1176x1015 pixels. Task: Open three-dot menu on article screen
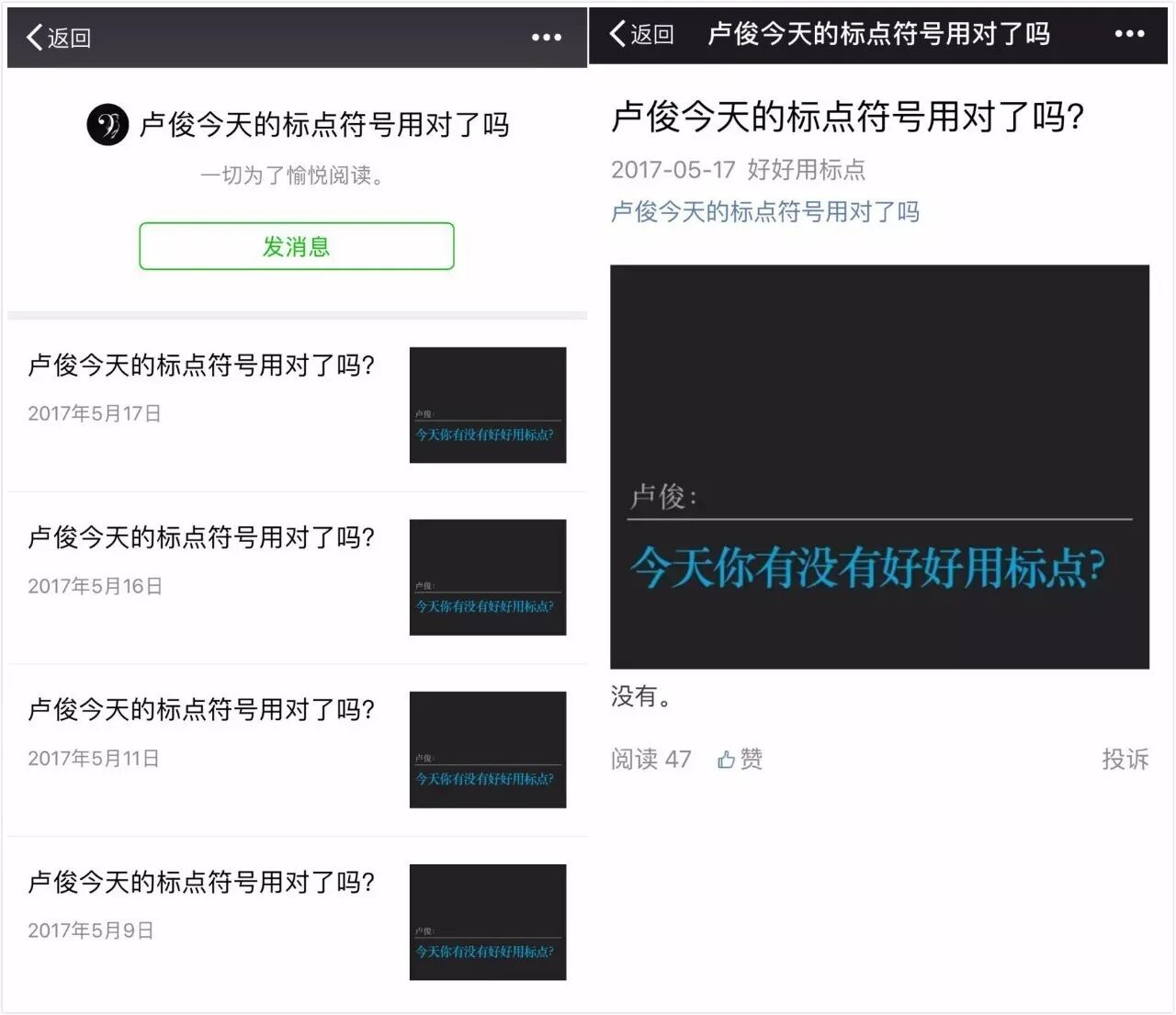(x=1129, y=34)
